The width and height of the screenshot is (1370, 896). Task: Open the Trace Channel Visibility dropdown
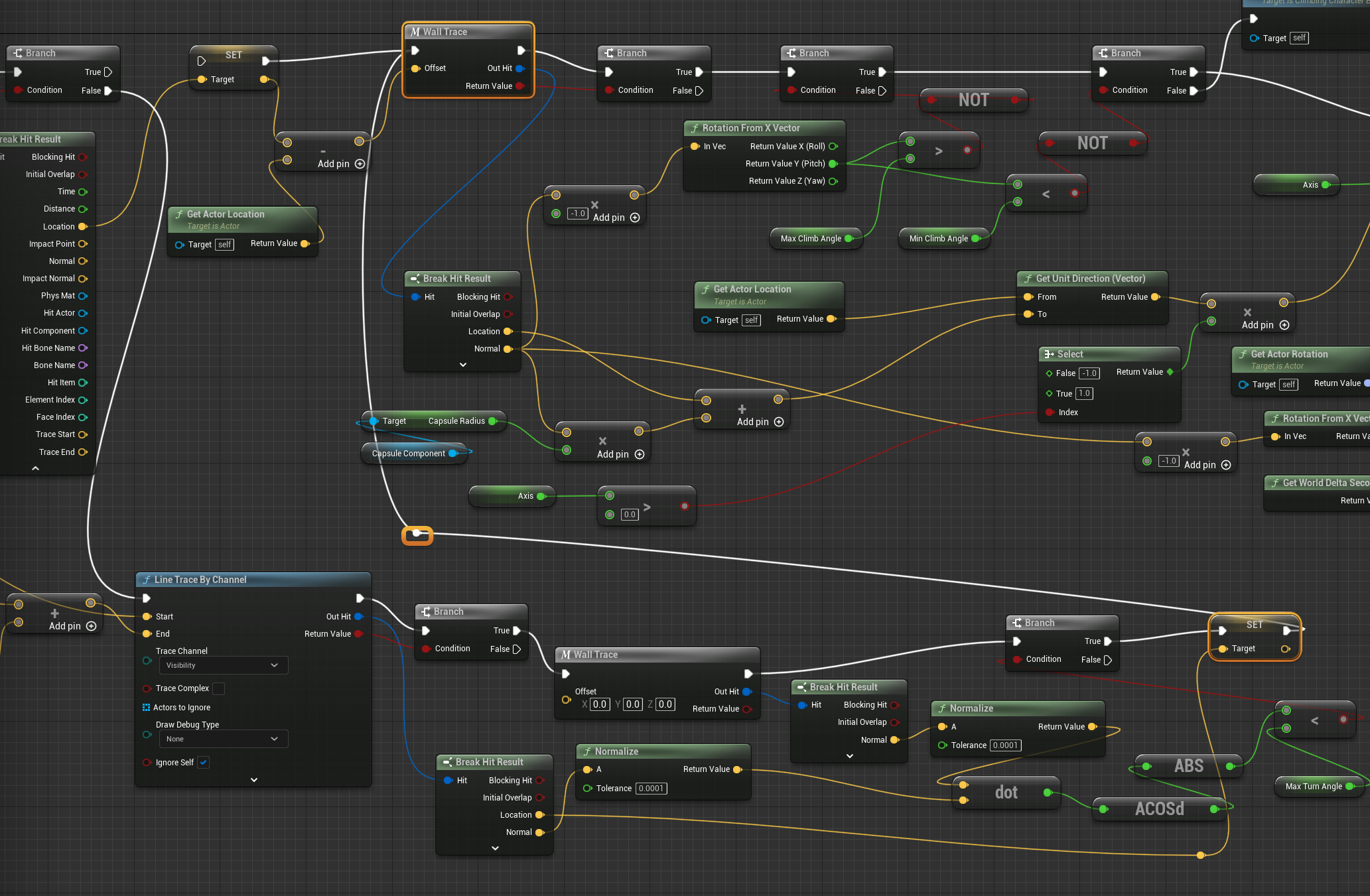[x=222, y=665]
